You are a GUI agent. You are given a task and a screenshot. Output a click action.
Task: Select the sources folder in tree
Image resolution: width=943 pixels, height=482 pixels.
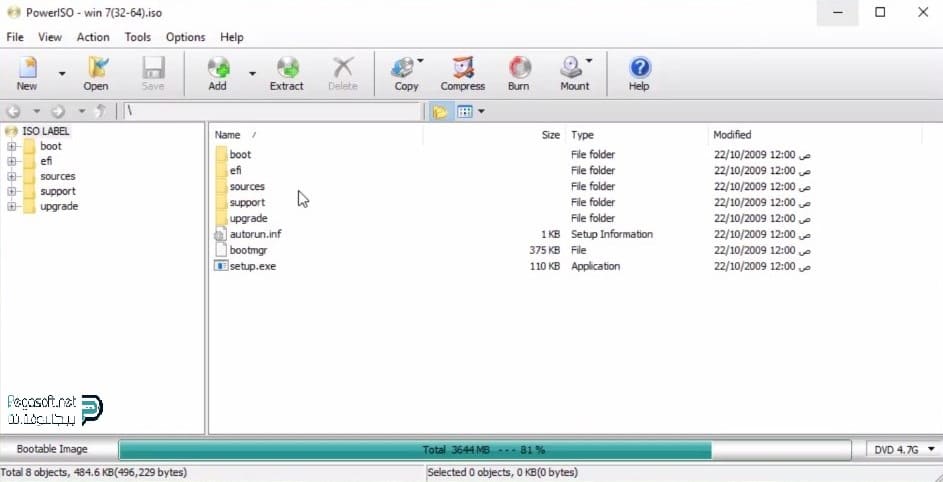coord(58,176)
